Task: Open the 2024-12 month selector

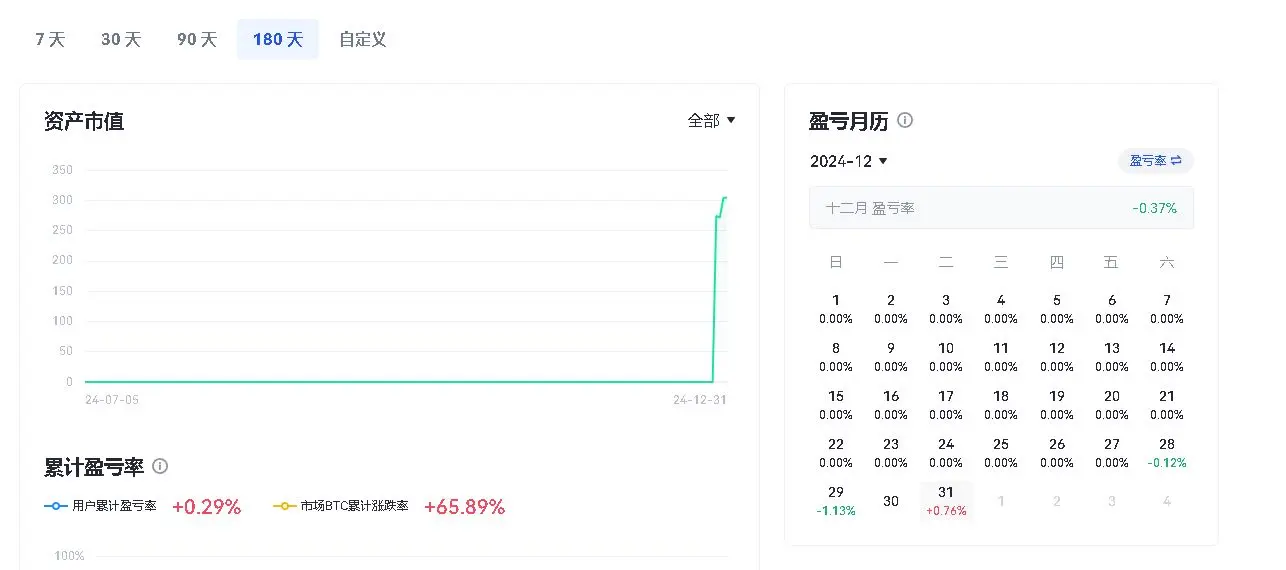Action: (x=849, y=161)
